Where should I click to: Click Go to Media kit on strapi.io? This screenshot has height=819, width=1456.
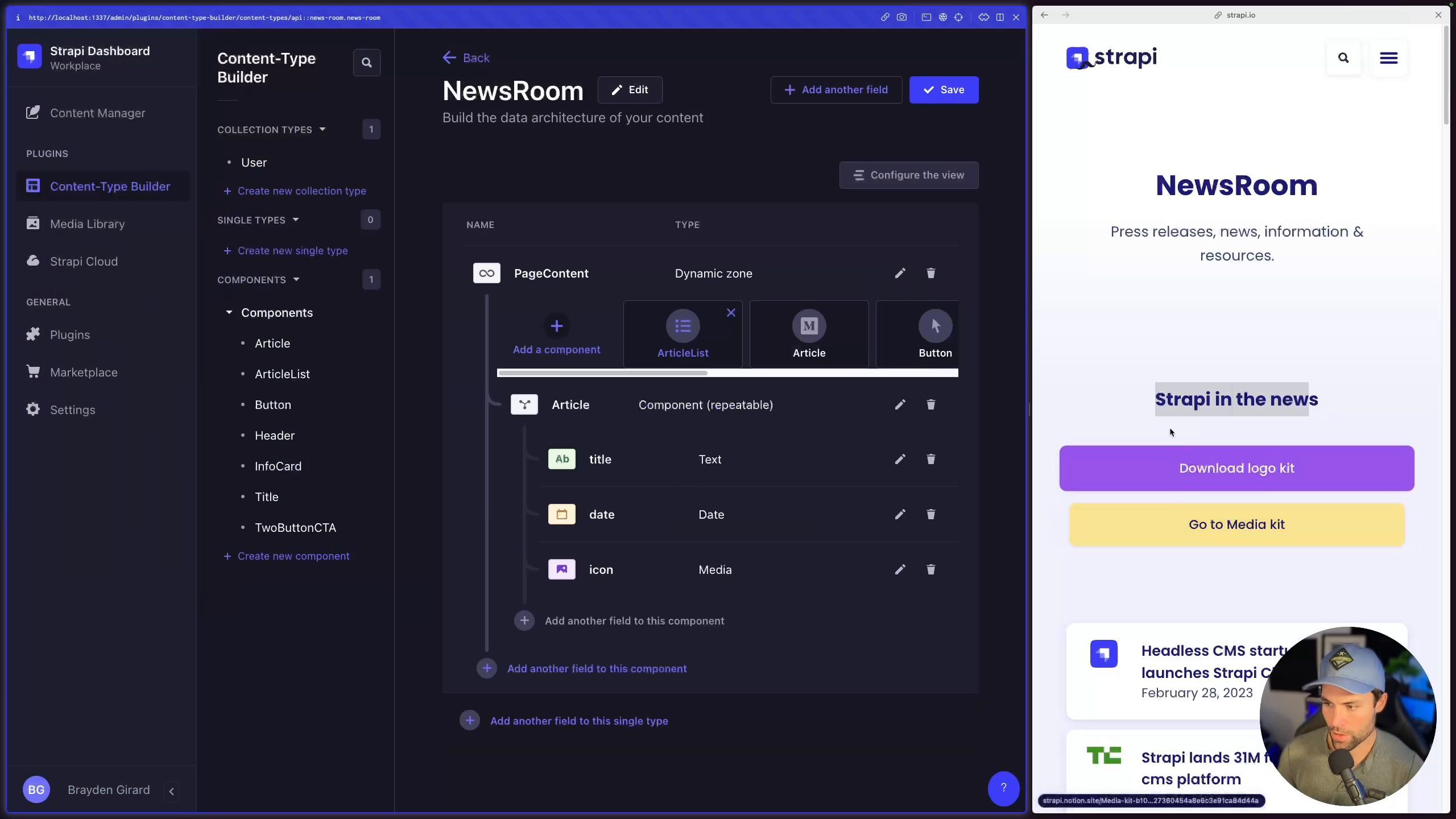click(x=1236, y=524)
